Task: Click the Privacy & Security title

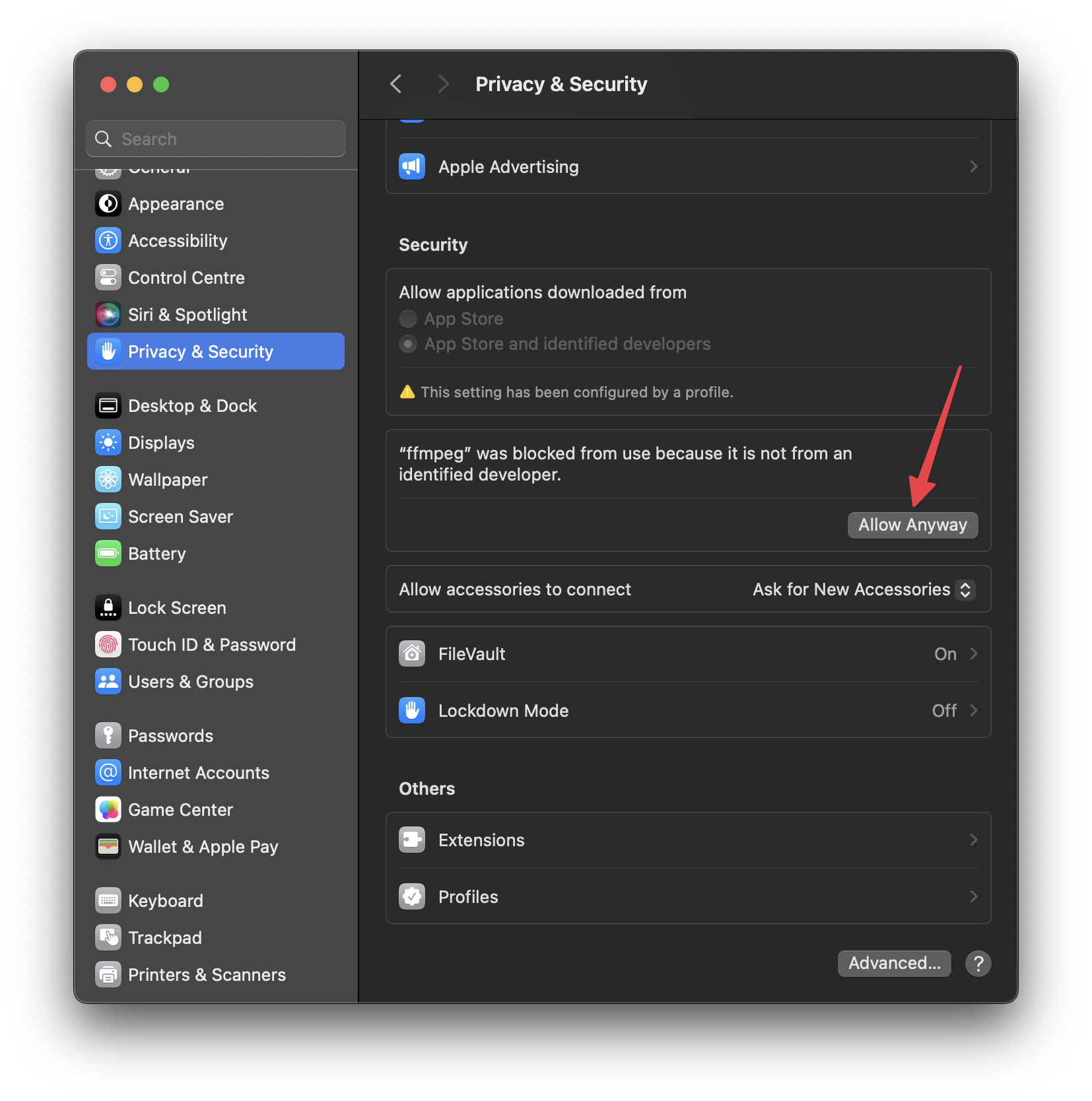Action: point(561,84)
